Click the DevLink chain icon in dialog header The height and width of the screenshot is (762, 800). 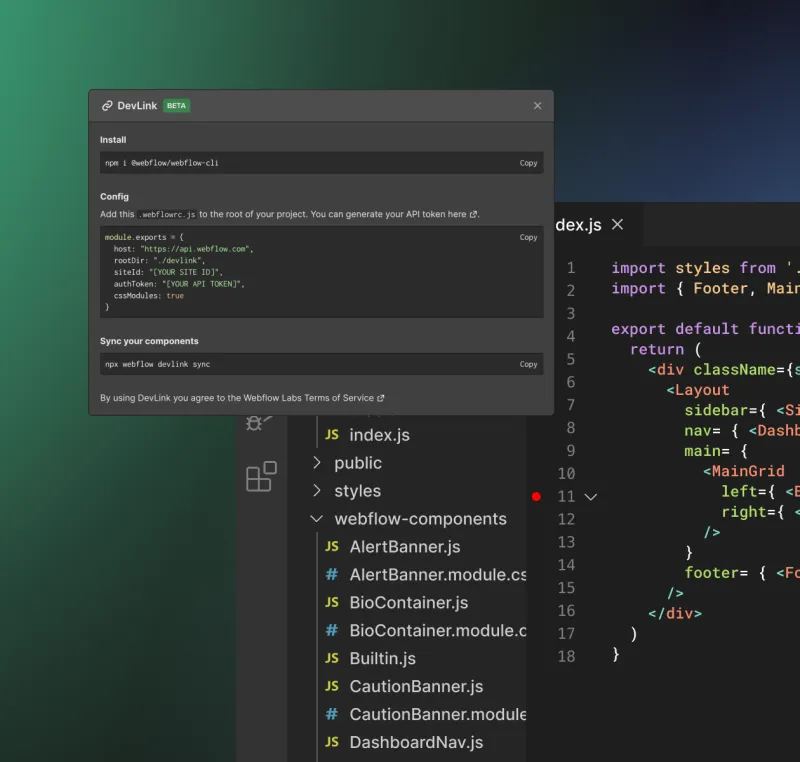[107, 105]
